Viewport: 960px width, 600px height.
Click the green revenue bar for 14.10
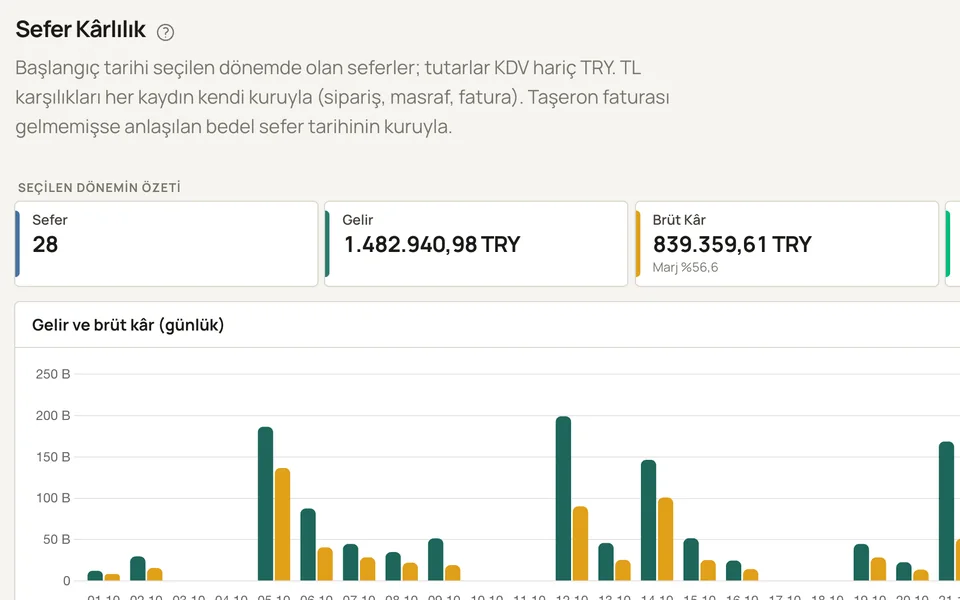(x=648, y=520)
